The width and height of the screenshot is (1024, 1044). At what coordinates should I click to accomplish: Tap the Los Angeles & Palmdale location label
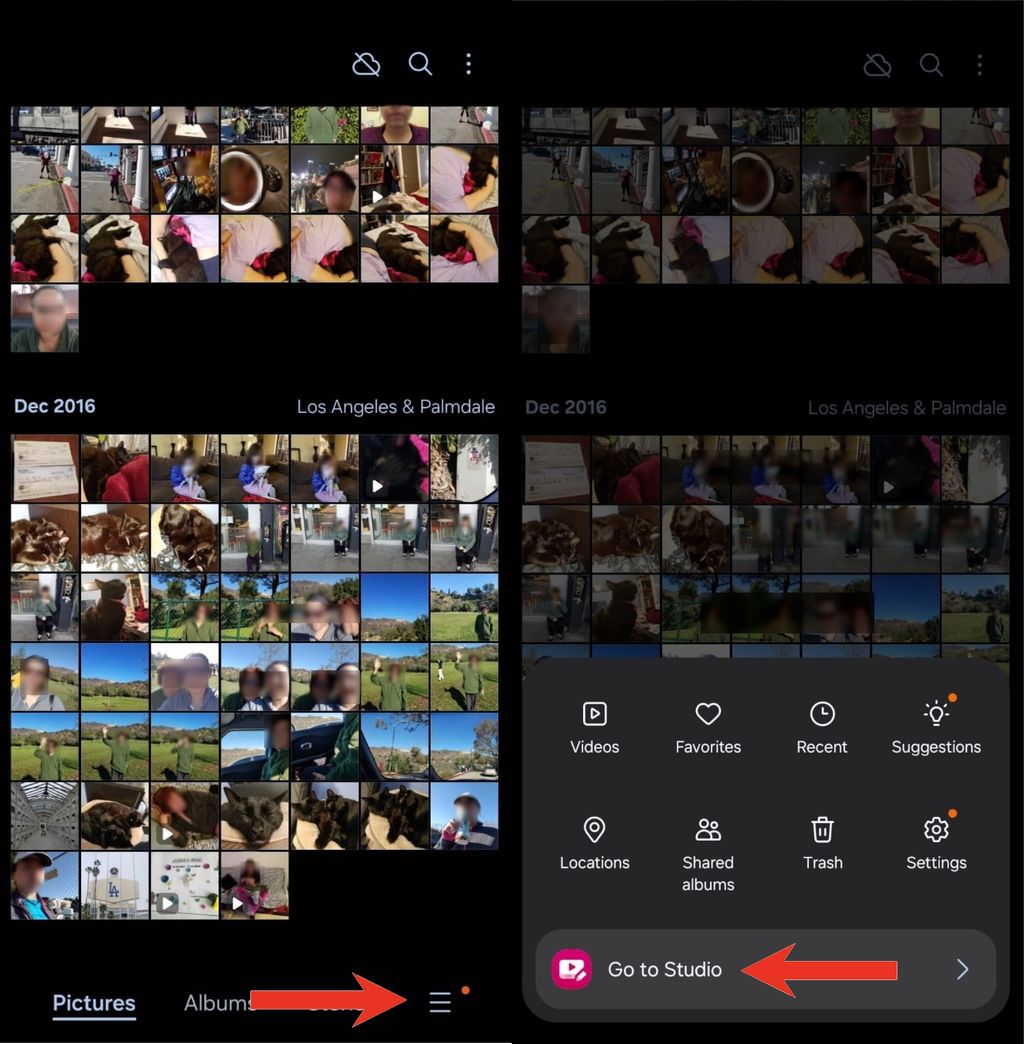pos(396,406)
